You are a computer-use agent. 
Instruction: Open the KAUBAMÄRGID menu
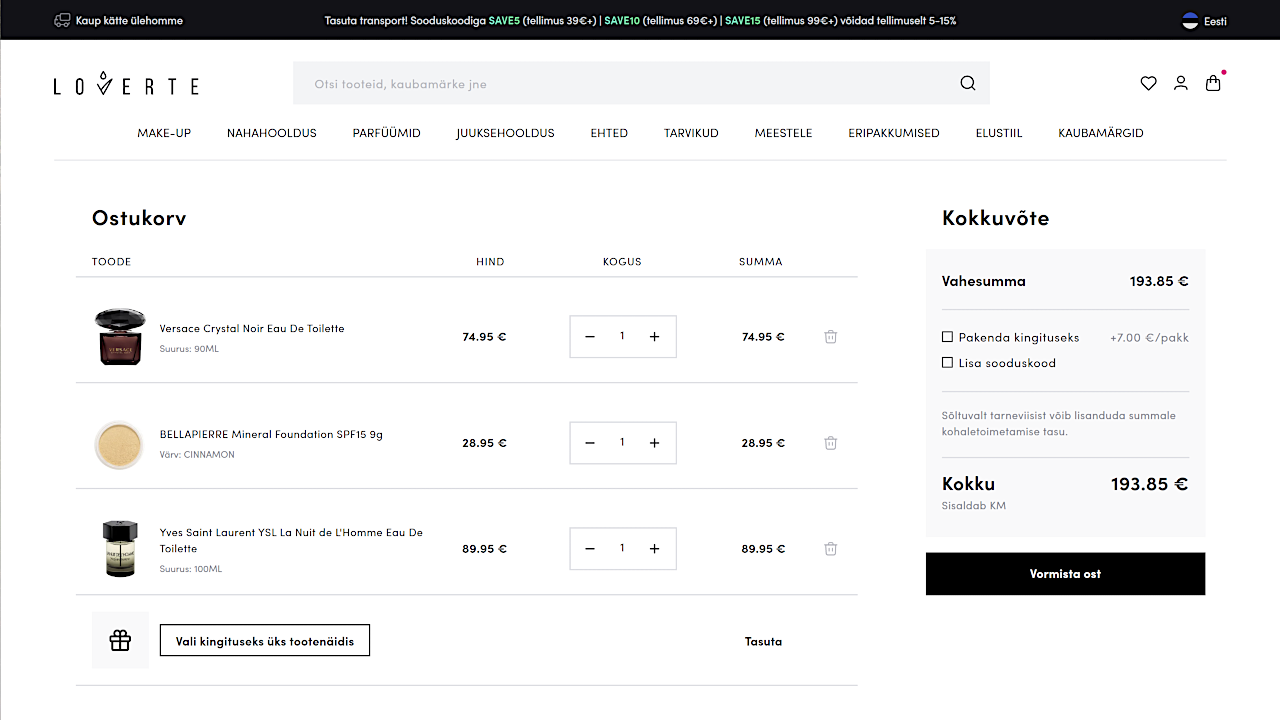point(1101,133)
